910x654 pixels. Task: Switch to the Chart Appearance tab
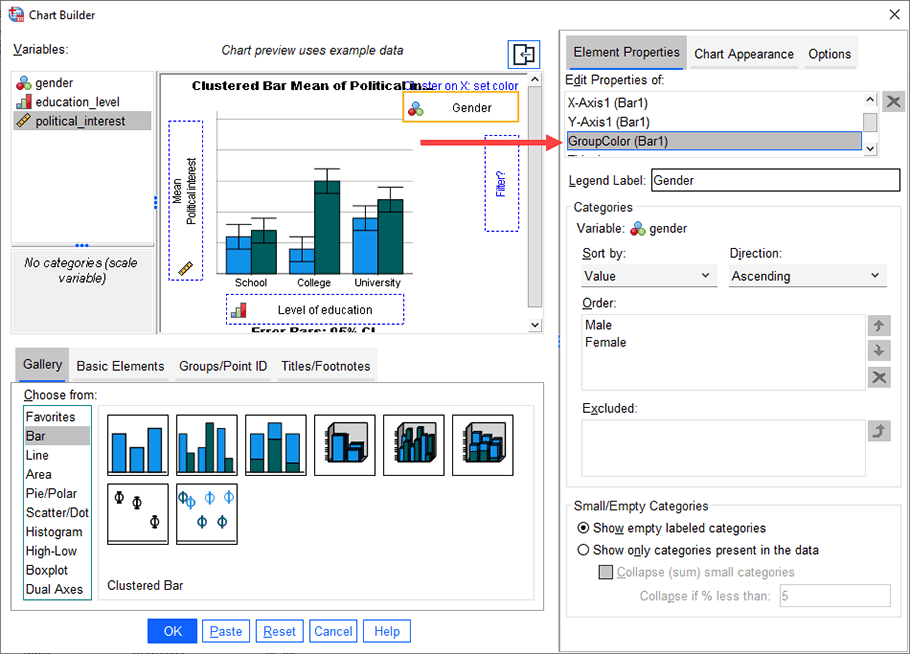(744, 54)
